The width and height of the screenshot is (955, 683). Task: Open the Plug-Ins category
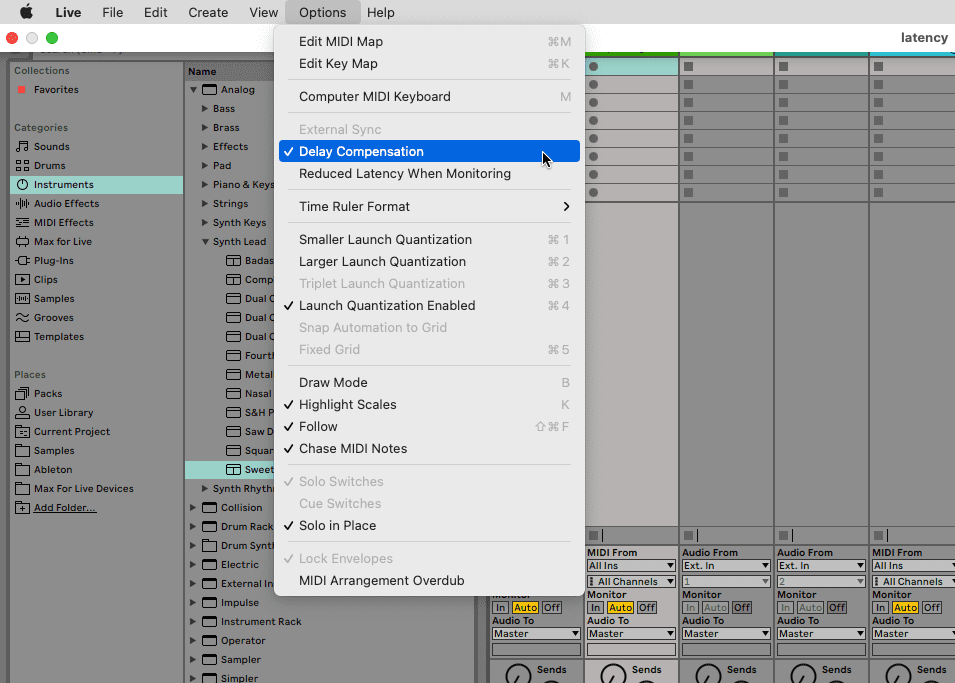tap(54, 260)
